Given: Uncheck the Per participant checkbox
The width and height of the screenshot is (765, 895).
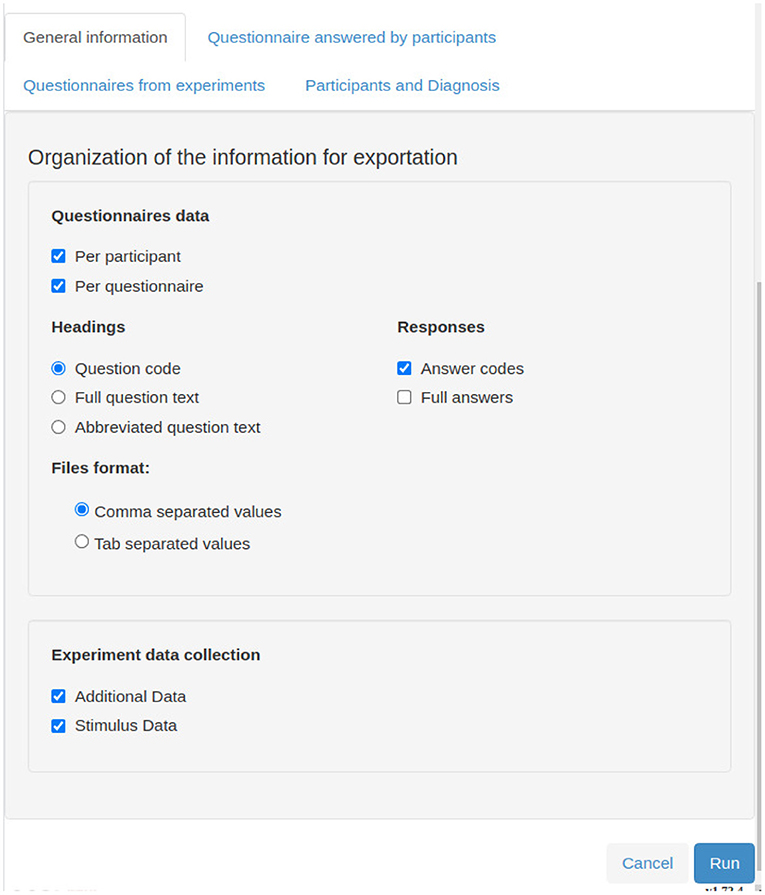Looking at the screenshot, I should click(x=58, y=256).
